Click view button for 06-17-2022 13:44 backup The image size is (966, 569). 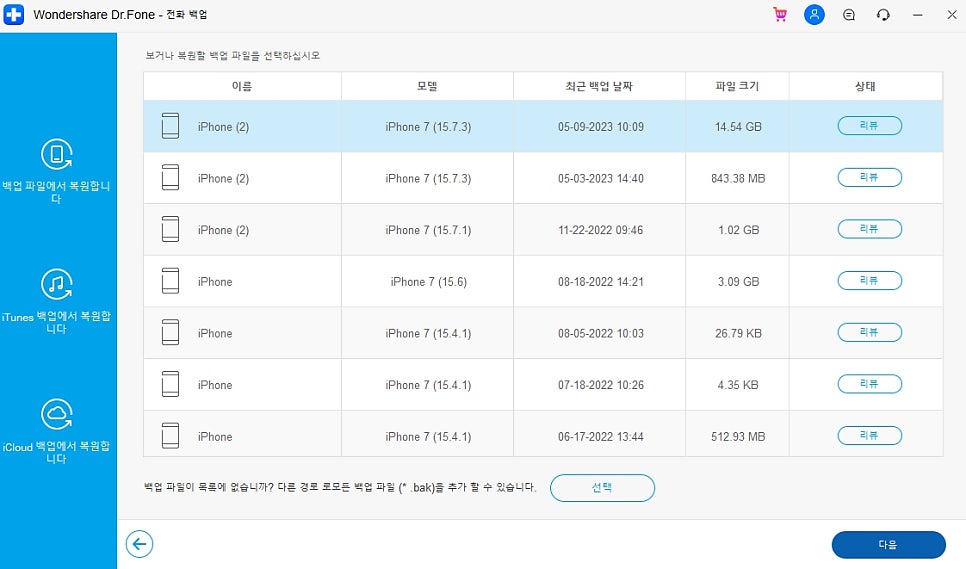click(869, 435)
